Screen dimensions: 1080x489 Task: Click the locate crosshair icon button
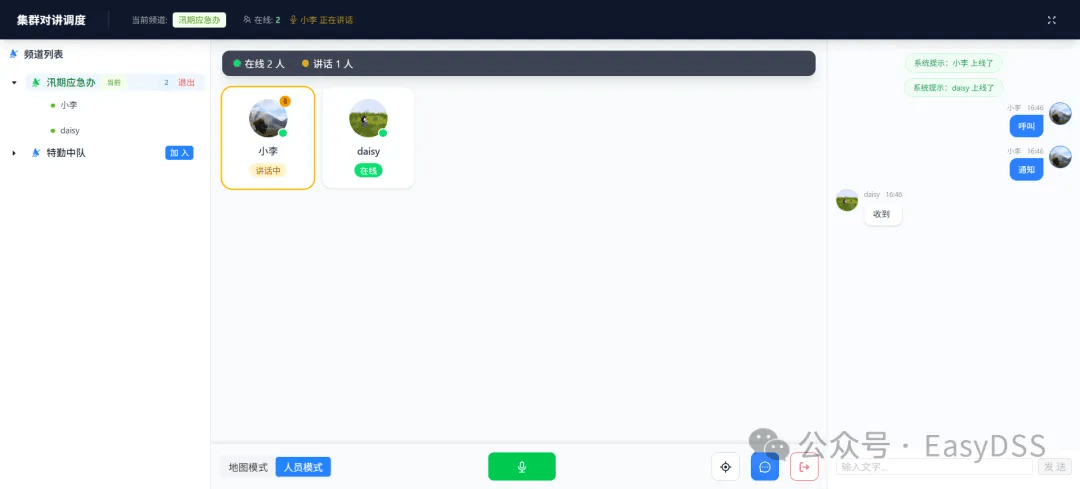(725, 467)
